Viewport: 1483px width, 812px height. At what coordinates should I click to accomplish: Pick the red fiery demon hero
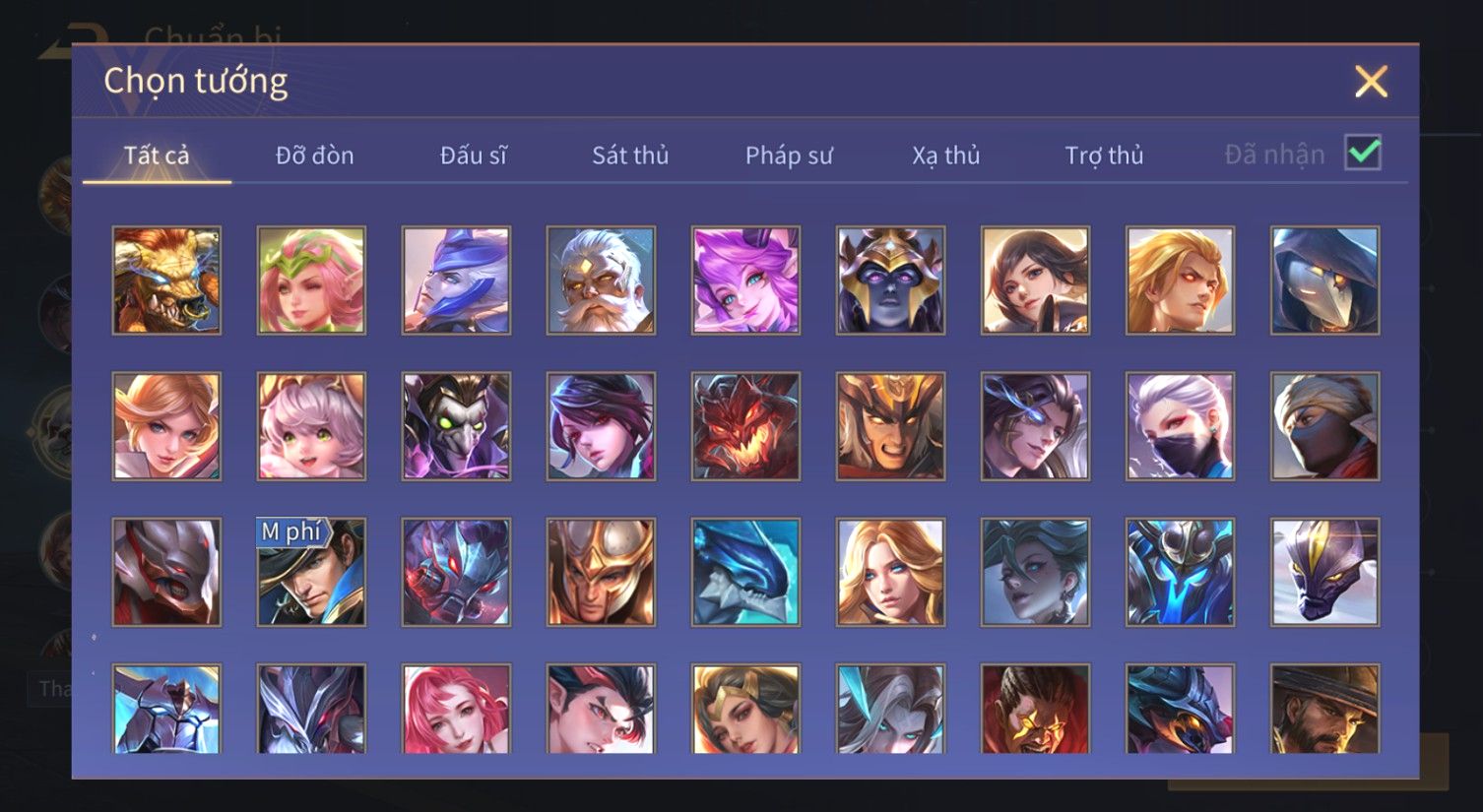pos(745,426)
